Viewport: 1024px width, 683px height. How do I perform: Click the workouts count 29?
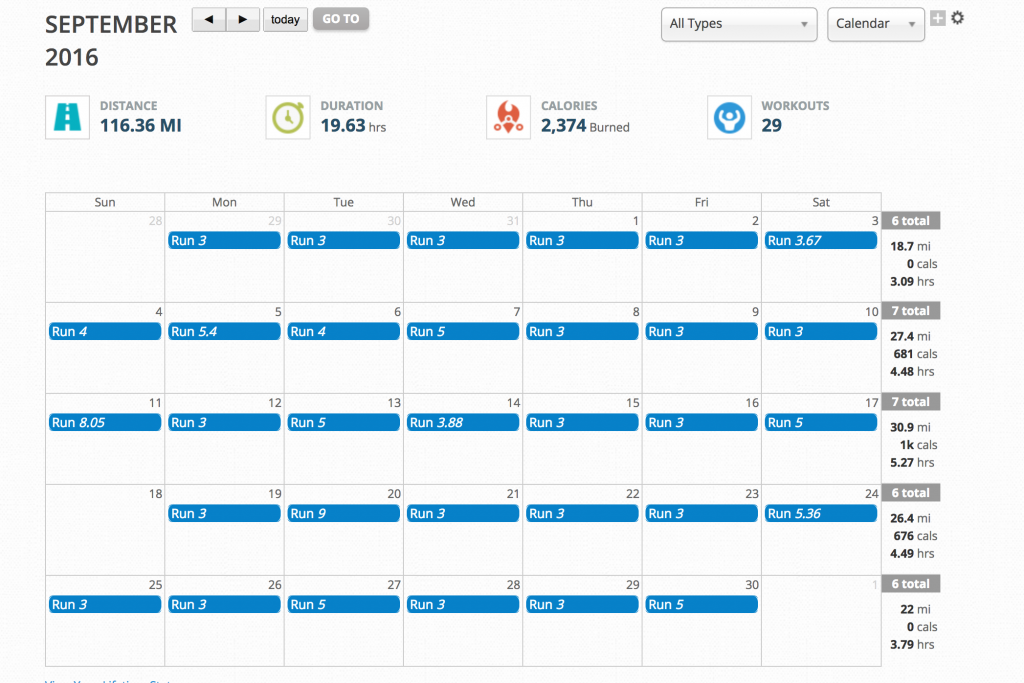[771, 125]
